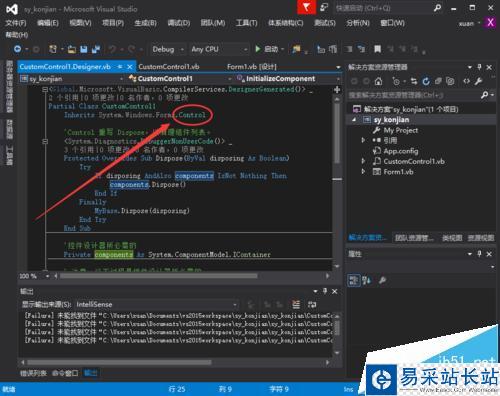Click the save file floppy icon

84,50
